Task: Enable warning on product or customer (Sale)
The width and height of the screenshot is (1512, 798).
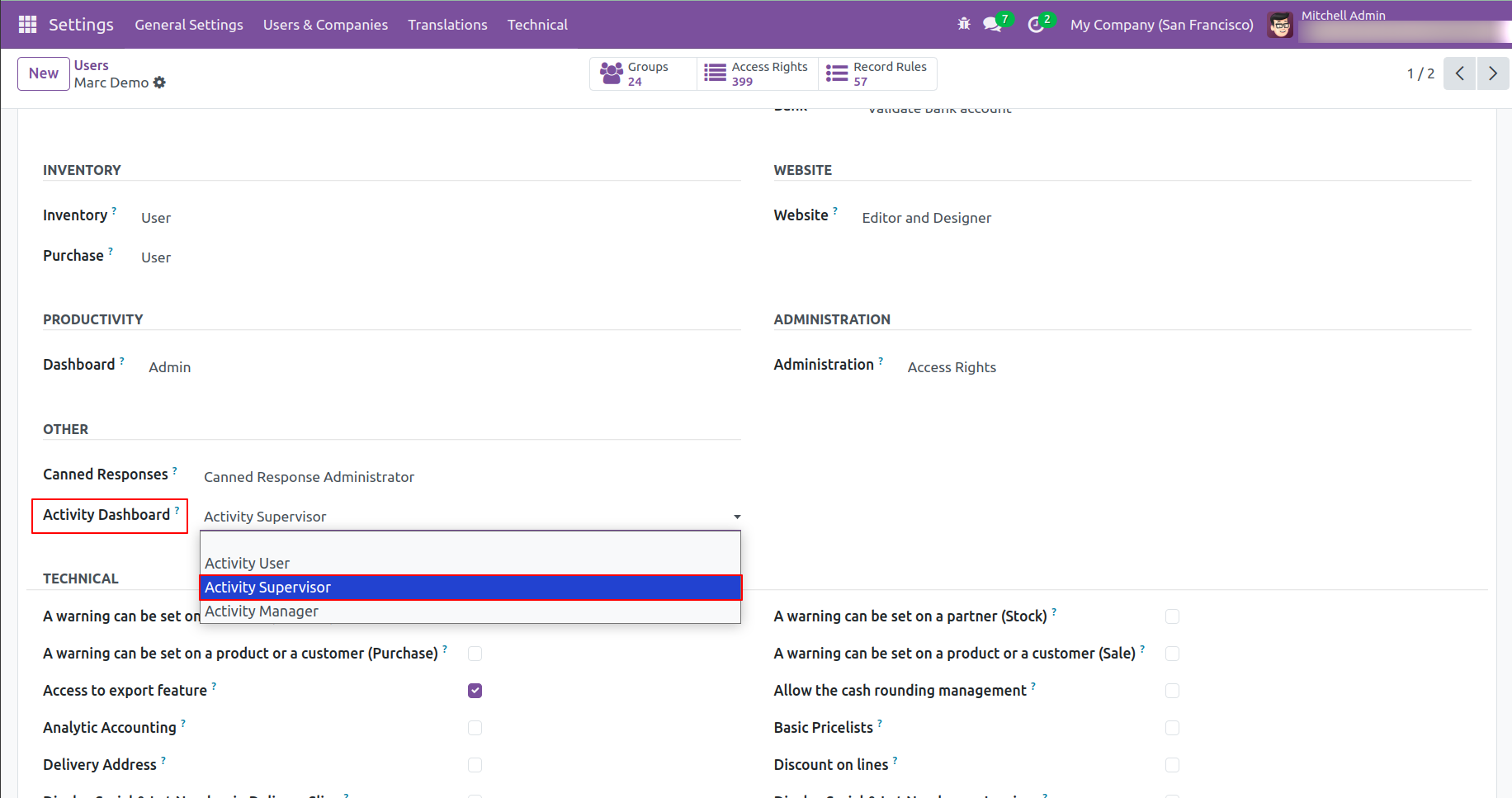Action: point(1172,654)
